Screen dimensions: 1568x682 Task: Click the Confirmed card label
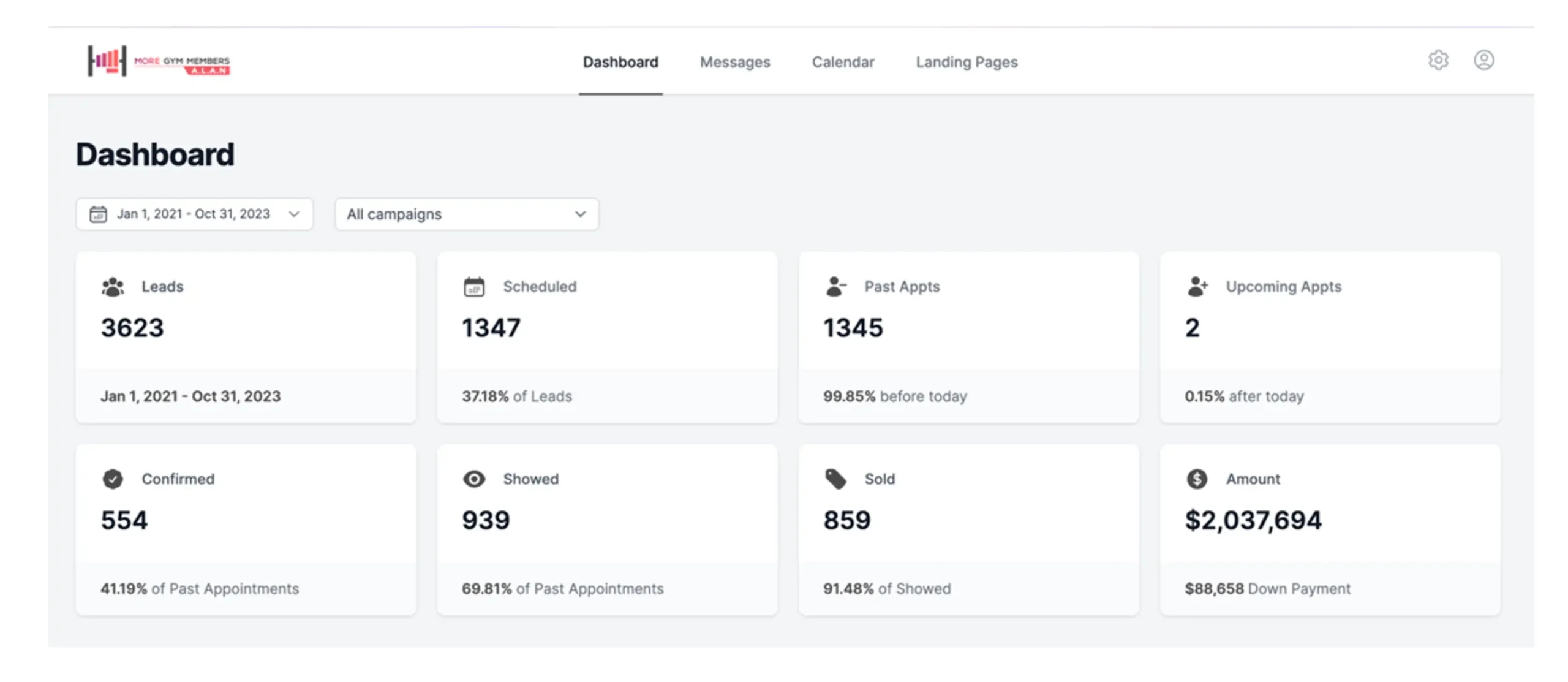178,479
